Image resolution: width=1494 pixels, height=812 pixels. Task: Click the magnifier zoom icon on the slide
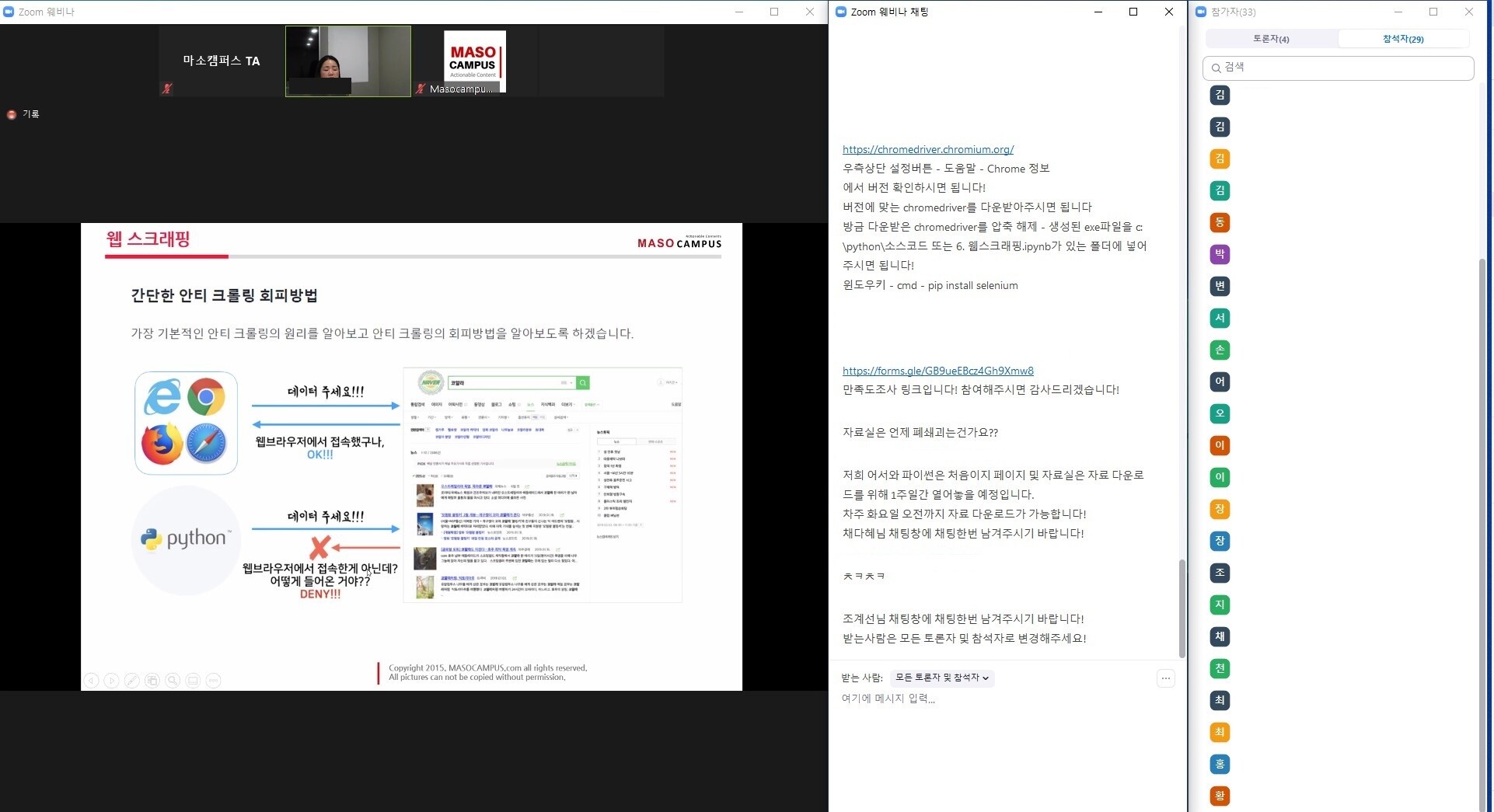pyautogui.click(x=173, y=681)
